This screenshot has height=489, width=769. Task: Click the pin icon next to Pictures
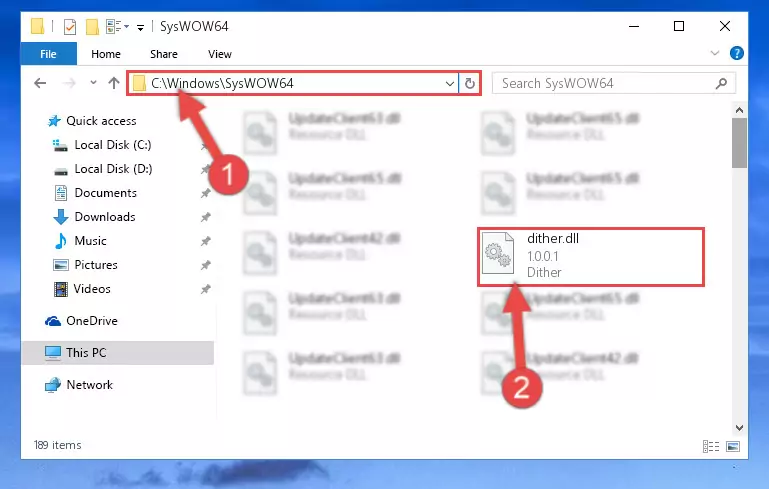pos(205,265)
